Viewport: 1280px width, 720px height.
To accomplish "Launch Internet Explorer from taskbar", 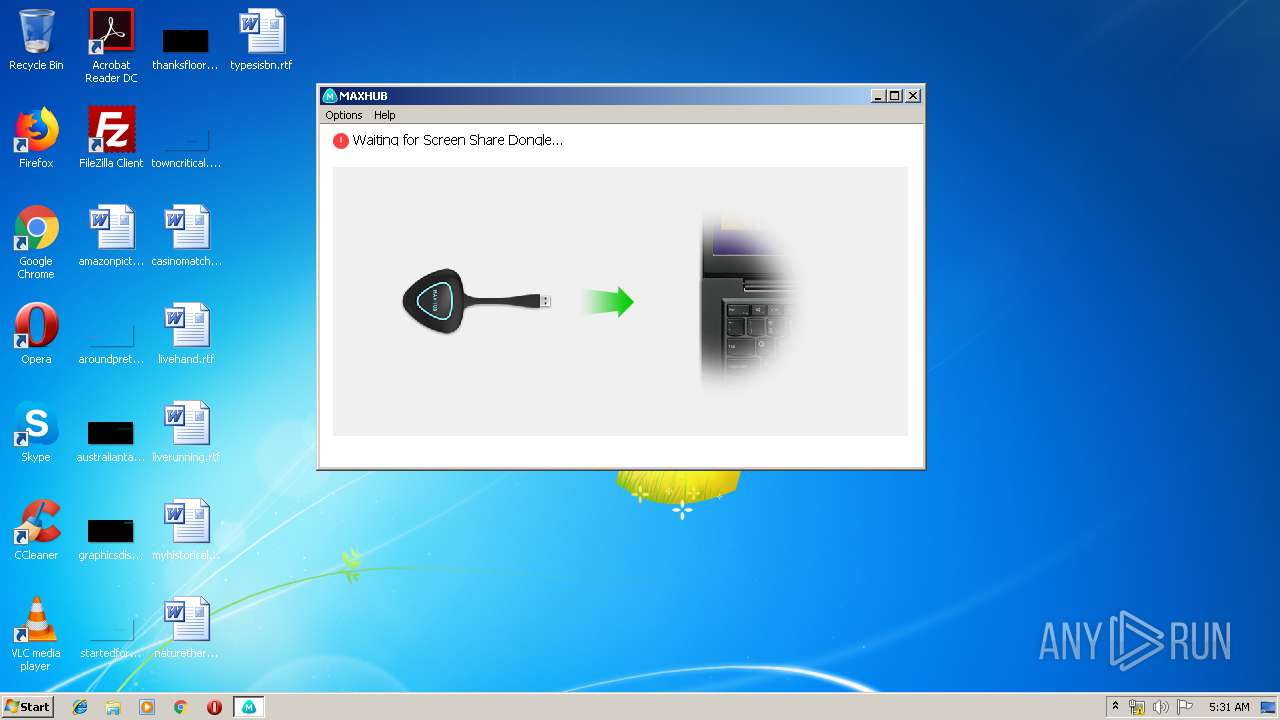I will 80,707.
